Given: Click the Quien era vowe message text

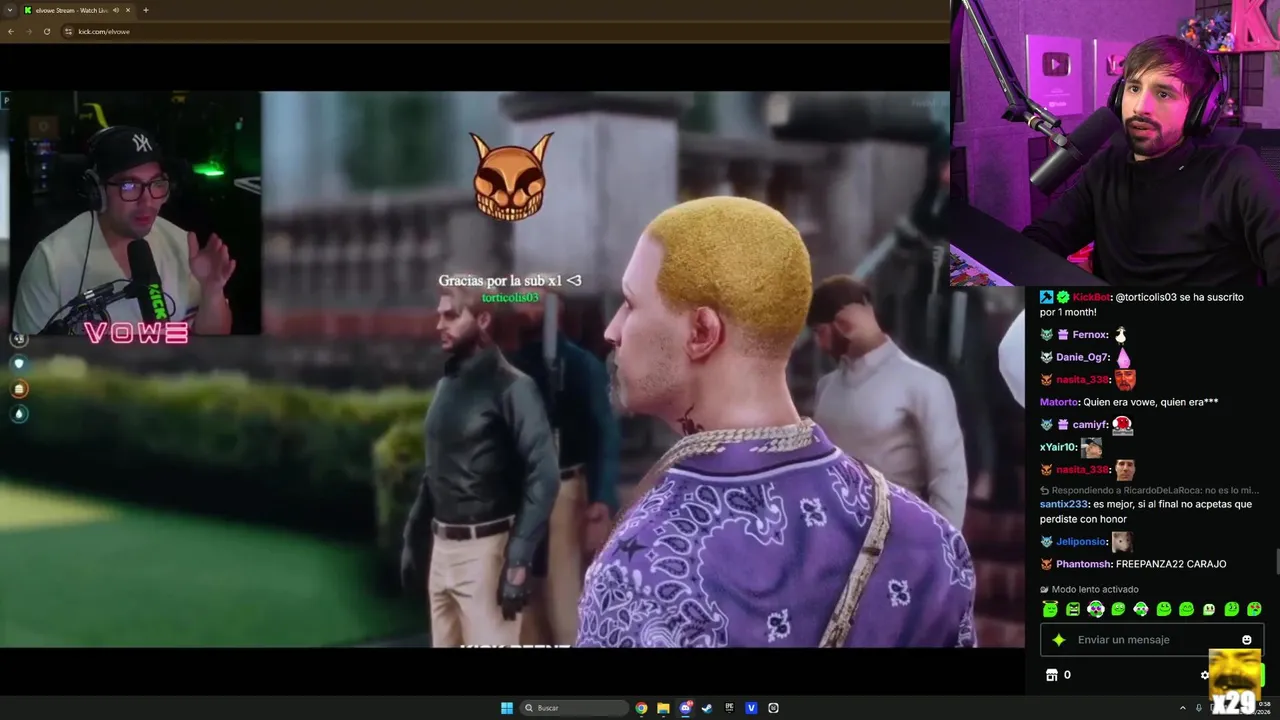Looking at the screenshot, I should [1151, 402].
